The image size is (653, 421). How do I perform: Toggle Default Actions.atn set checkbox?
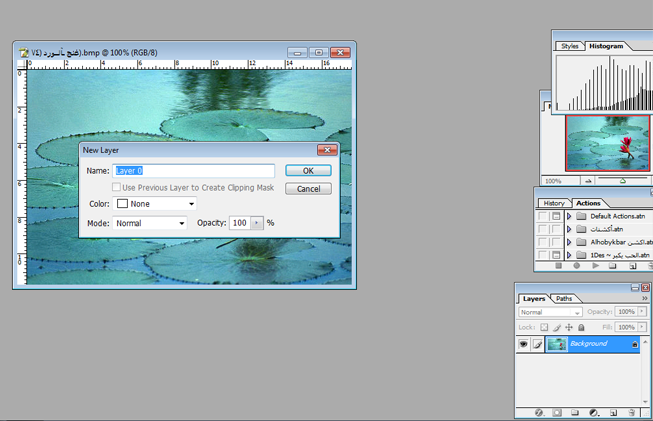pyautogui.click(x=543, y=216)
